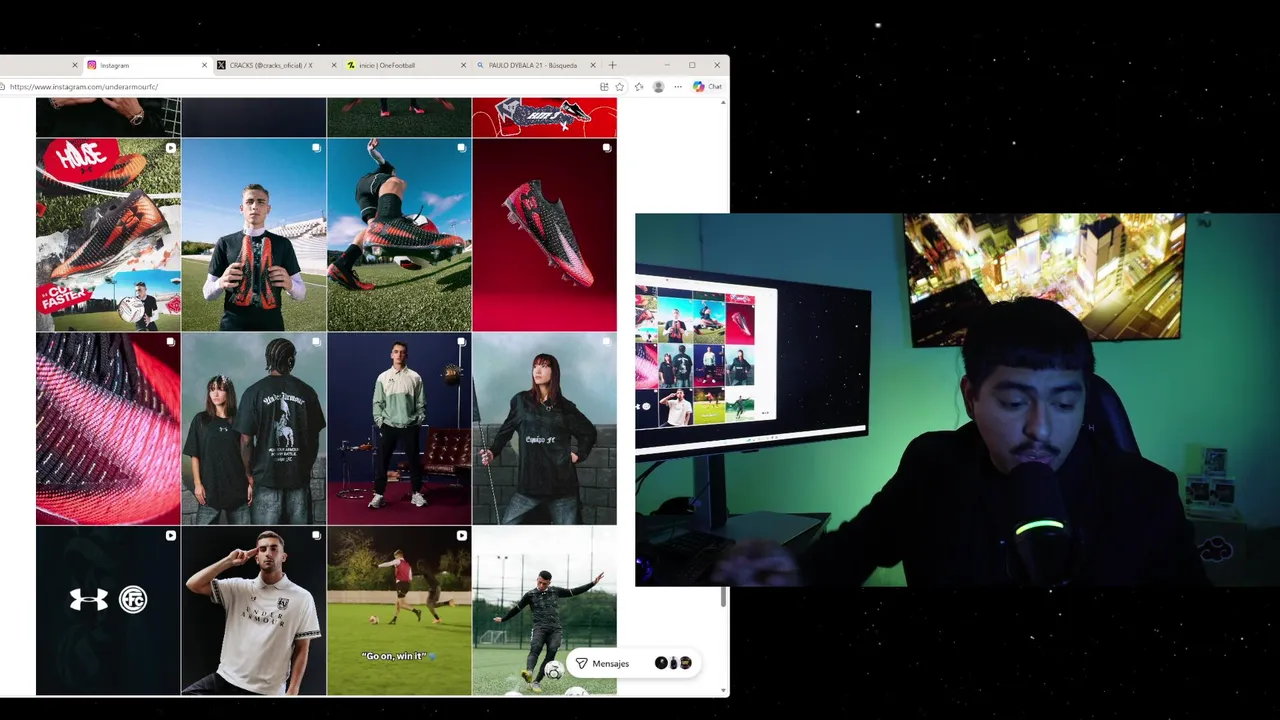Open Under Armour logo dark post
This screenshot has width=1280, height=720.
[108, 611]
